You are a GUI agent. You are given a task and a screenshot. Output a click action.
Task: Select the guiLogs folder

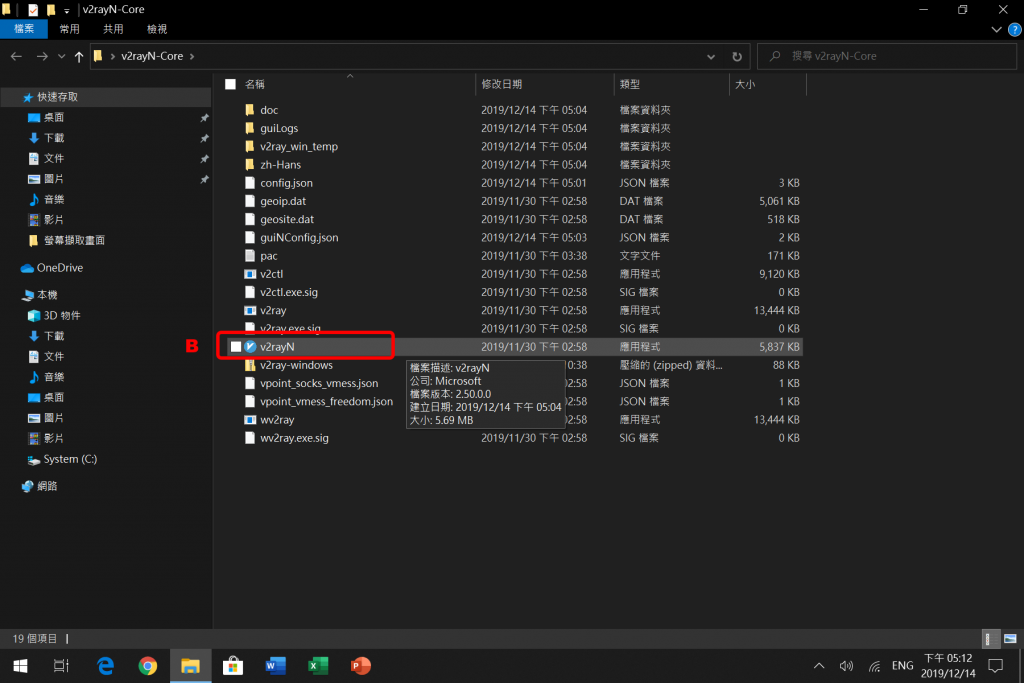[279, 128]
